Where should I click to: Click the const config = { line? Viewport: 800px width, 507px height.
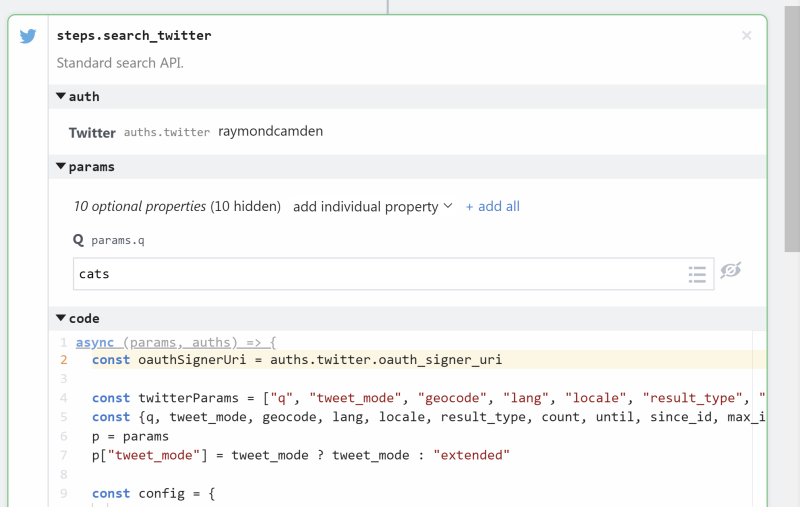click(154, 494)
